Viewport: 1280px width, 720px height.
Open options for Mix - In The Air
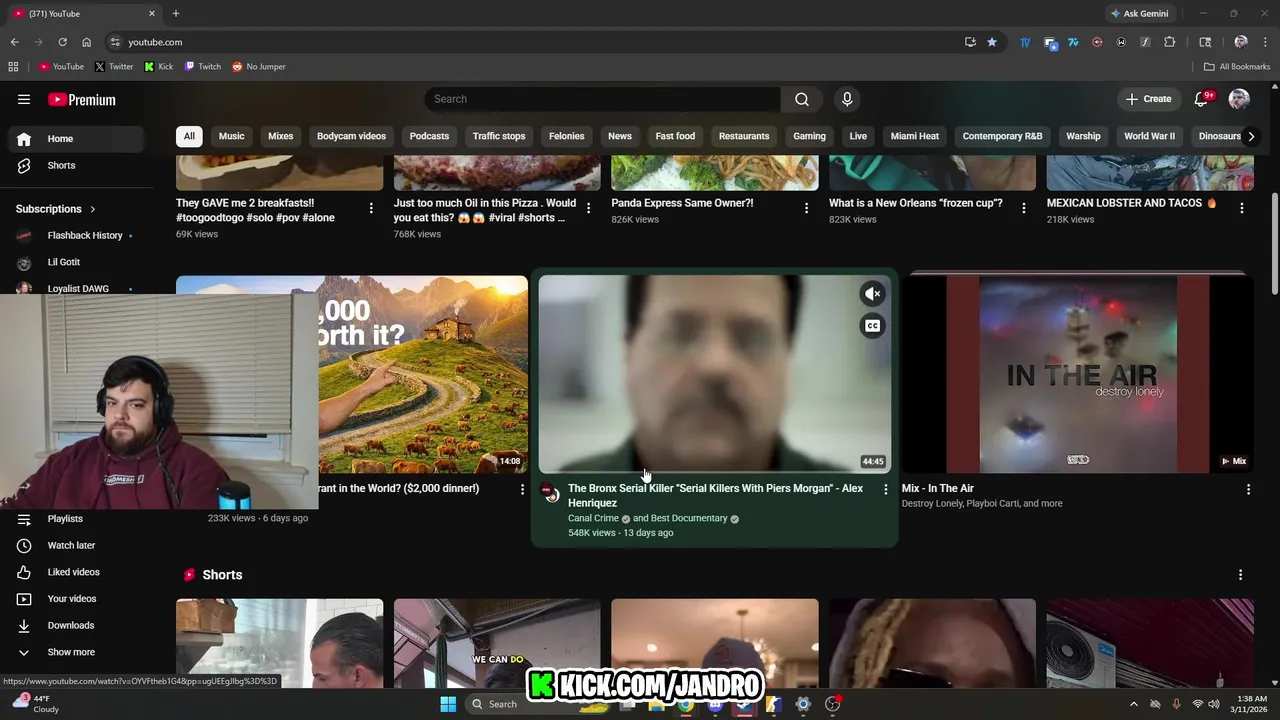click(1248, 490)
